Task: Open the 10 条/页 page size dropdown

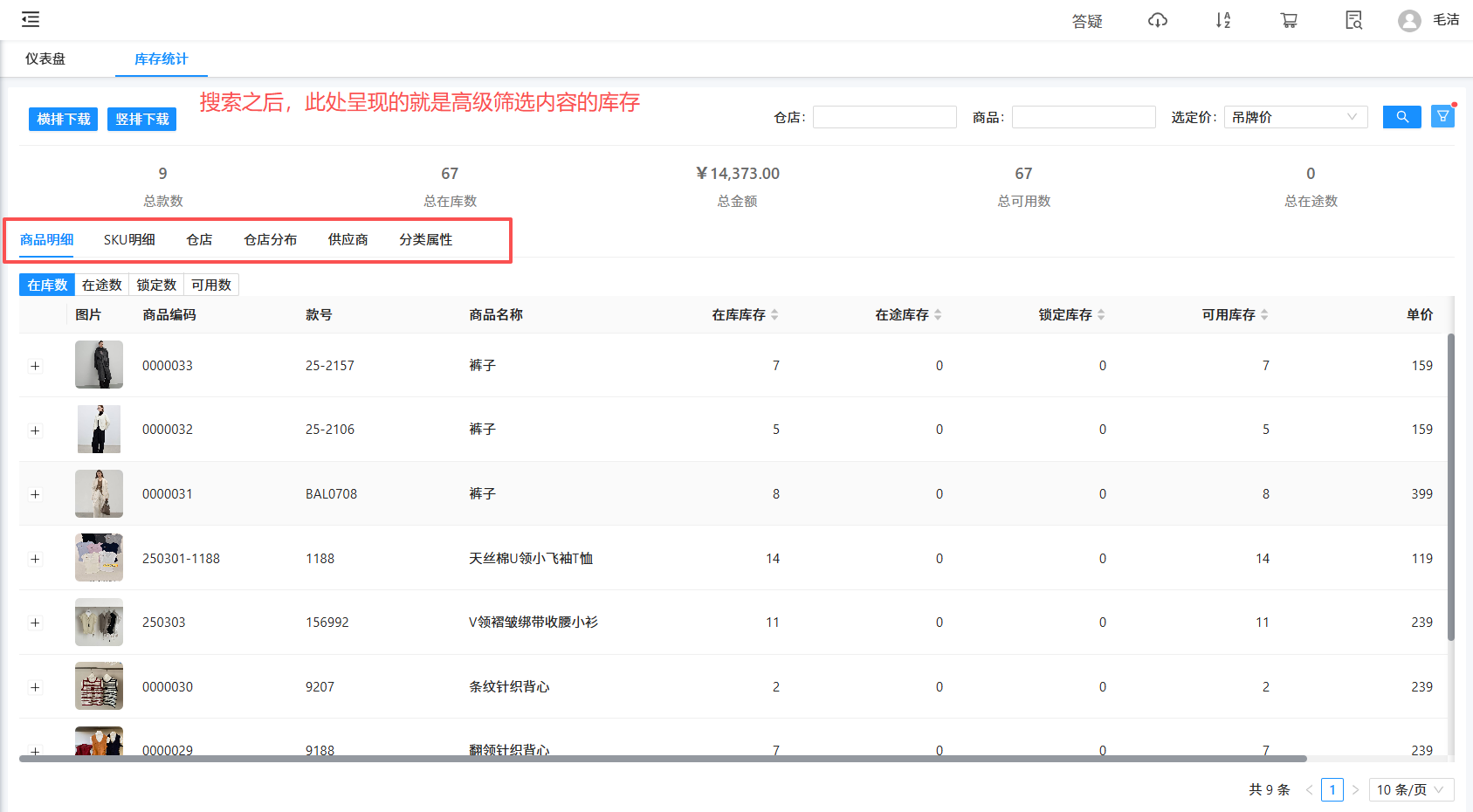Action: click(1410, 789)
